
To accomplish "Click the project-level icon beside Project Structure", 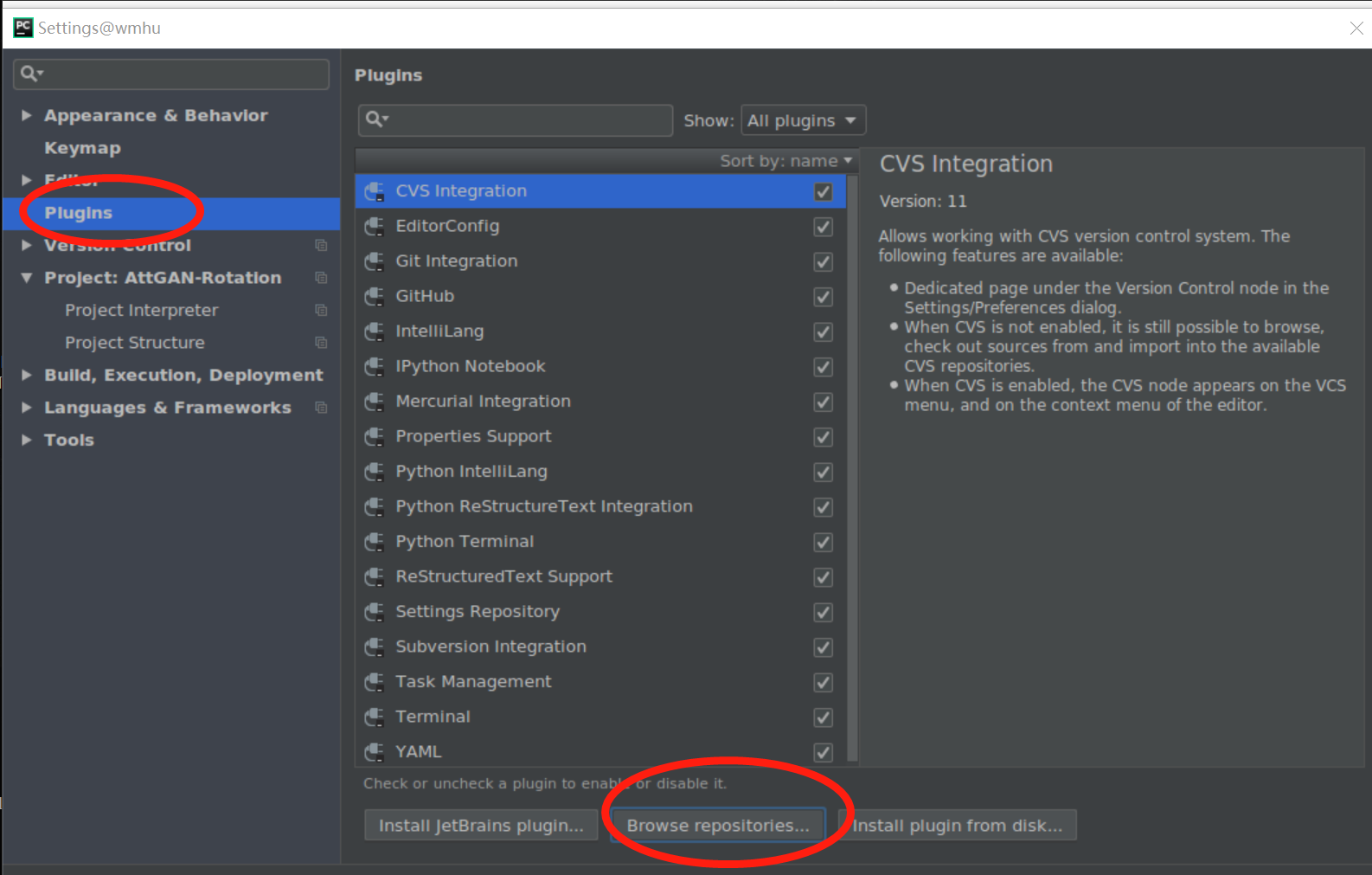I will coord(321,343).
